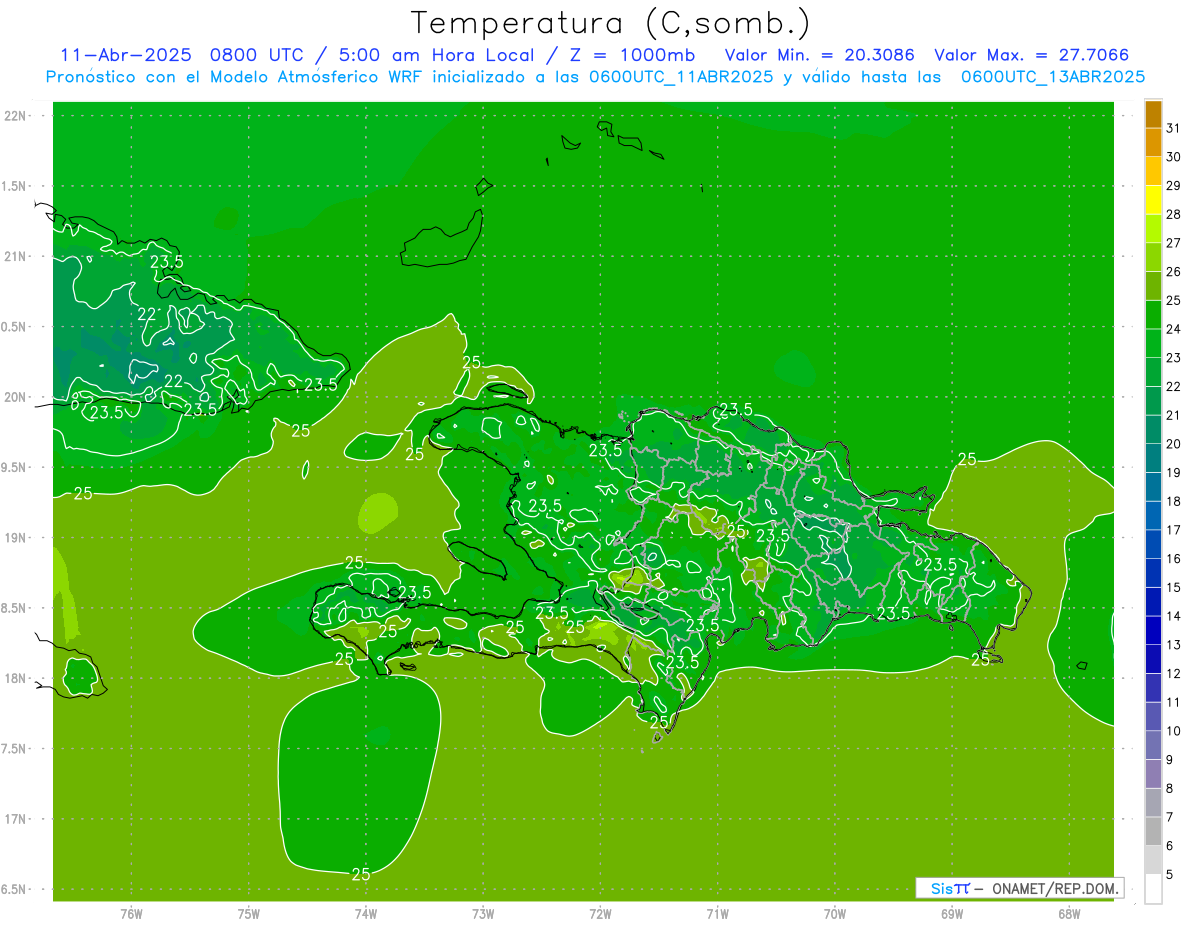Click the title "Temperatura (C,somb.)"

point(611,23)
